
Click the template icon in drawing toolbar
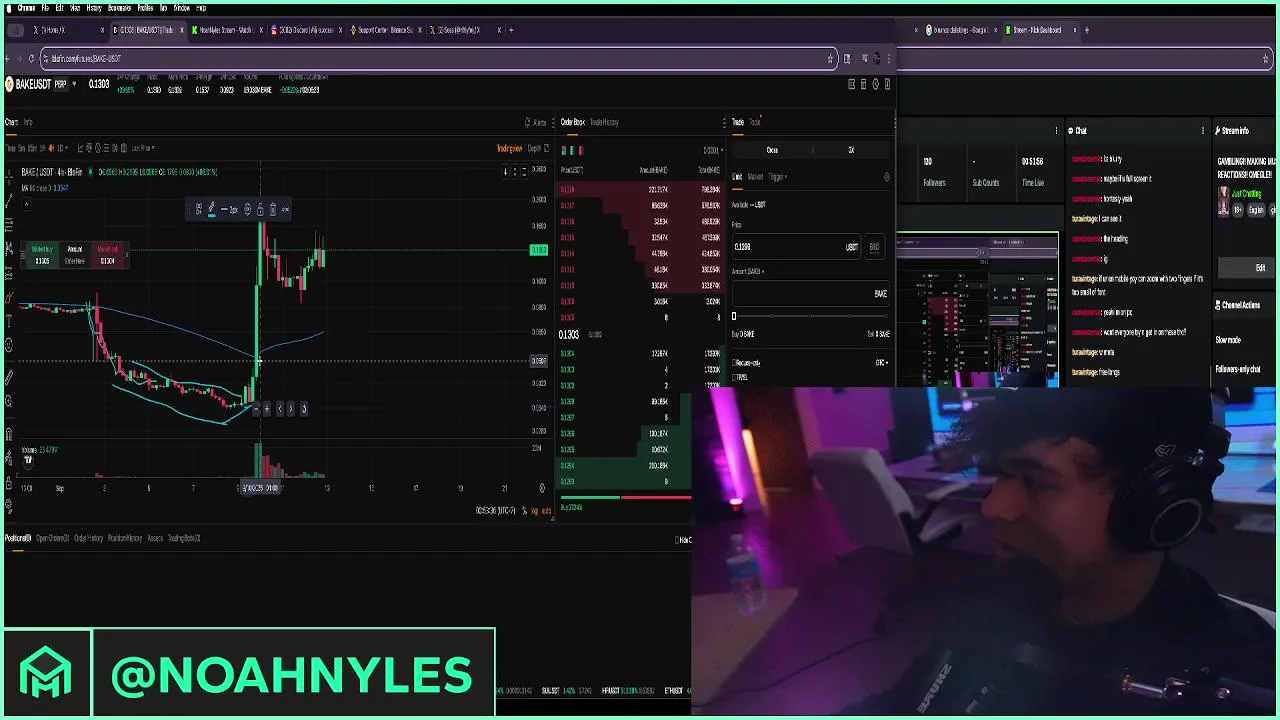[x=198, y=209]
